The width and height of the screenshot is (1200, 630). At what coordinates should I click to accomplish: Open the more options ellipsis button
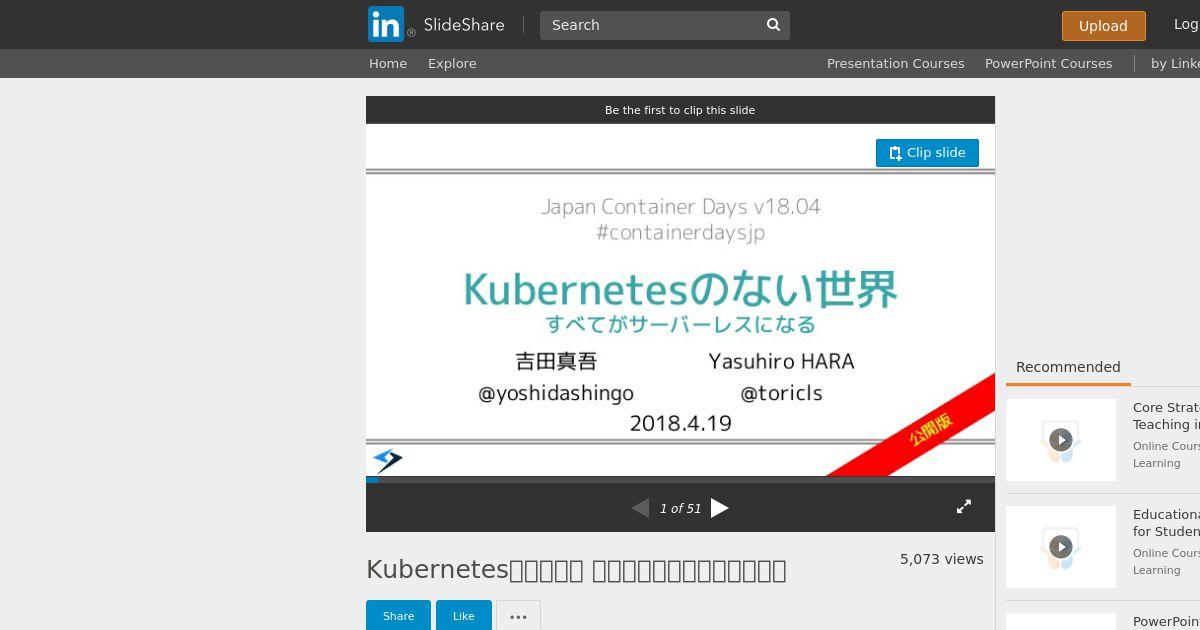pos(518,616)
